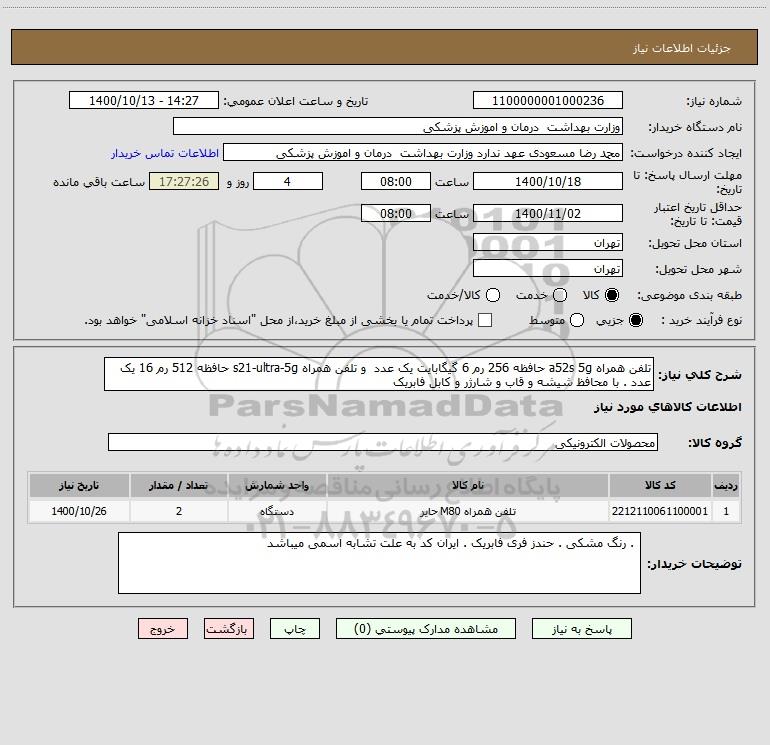Image resolution: width=770 pixels, height=745 pixels.
Task: Click the نام کالا column header
Action: [x=468, y=485]
